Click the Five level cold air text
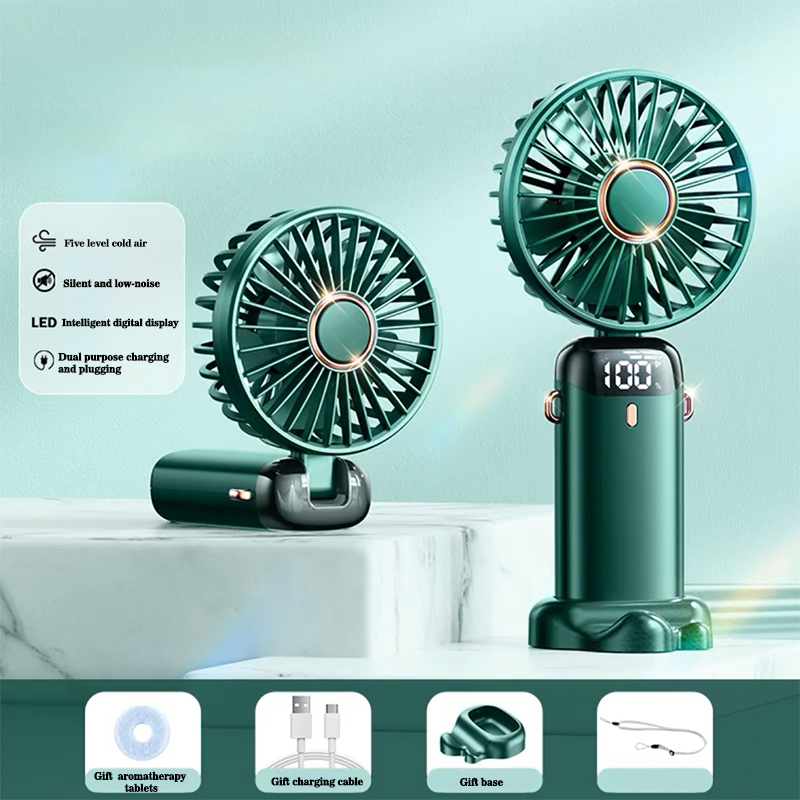The width and height of the screenshot is (800, 800). pos(106,243)
